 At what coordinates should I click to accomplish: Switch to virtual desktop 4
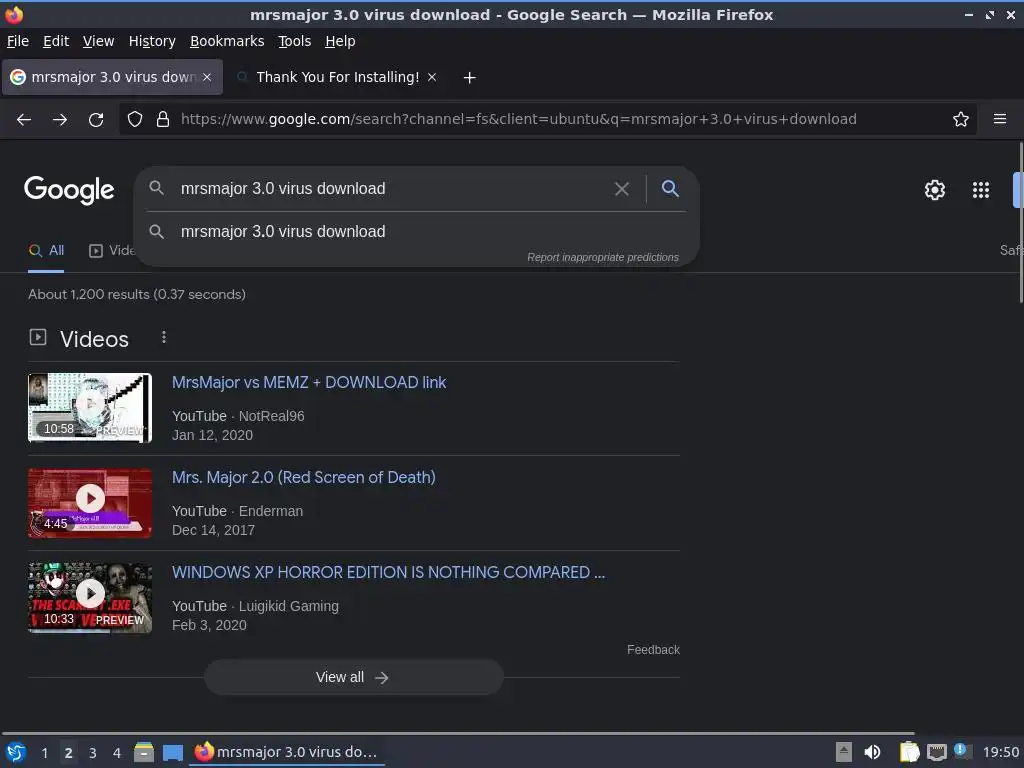[117, 753]
